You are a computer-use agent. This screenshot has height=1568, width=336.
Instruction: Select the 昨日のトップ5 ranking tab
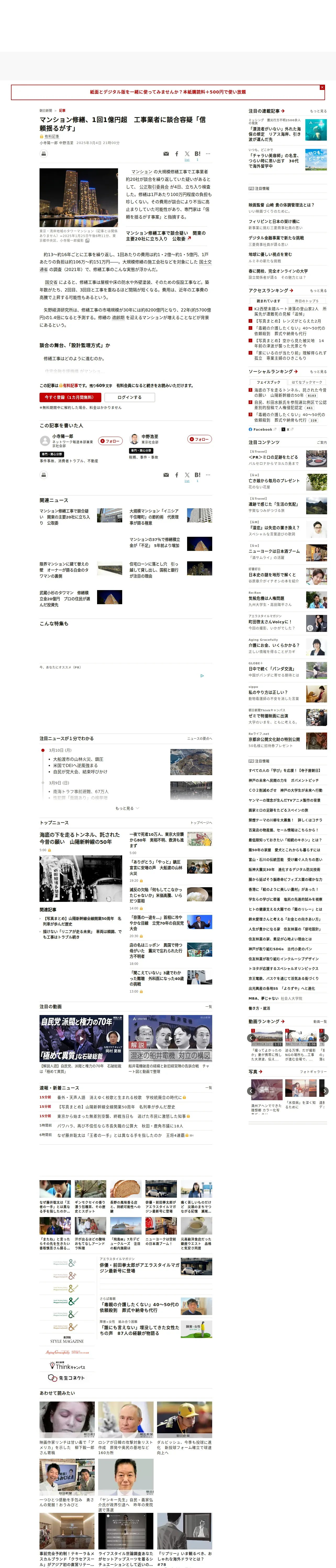point(307,301)
